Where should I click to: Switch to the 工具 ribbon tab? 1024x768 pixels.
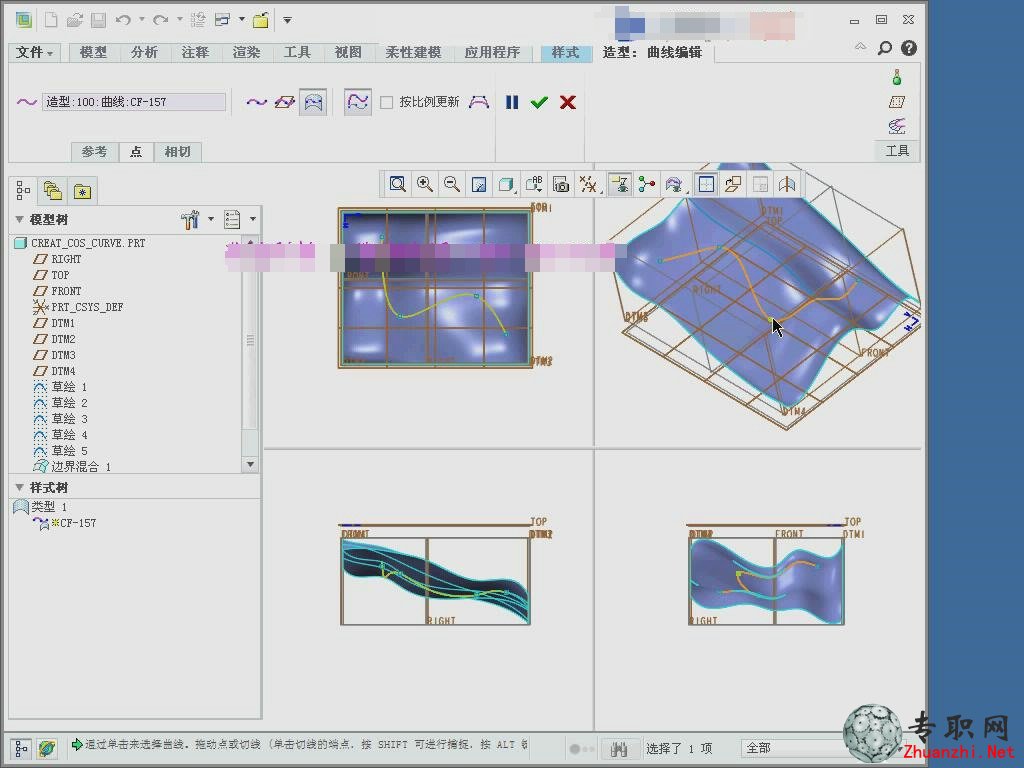point(297,52)
